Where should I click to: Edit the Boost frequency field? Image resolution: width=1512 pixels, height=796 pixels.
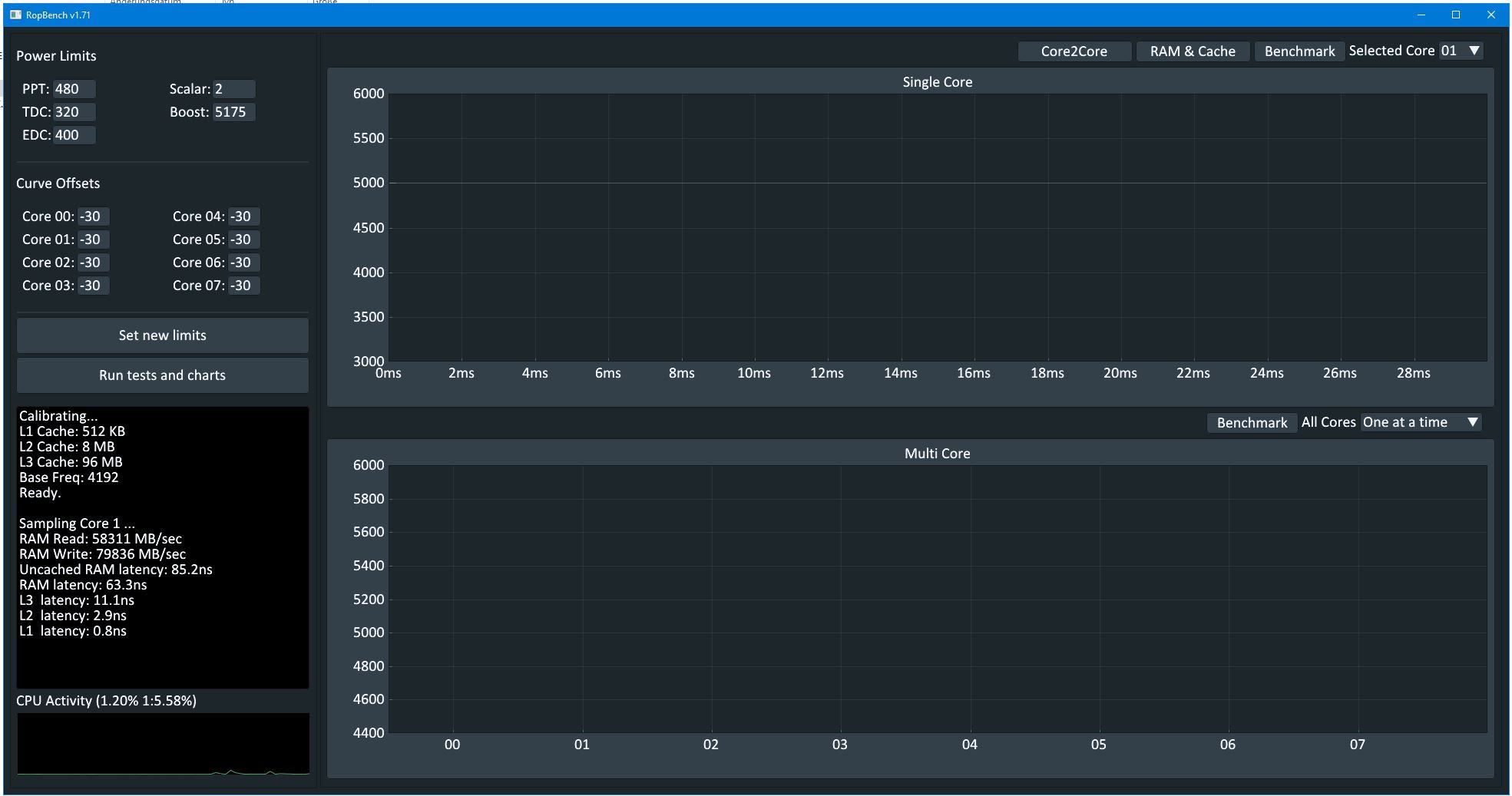click(234, 112)
